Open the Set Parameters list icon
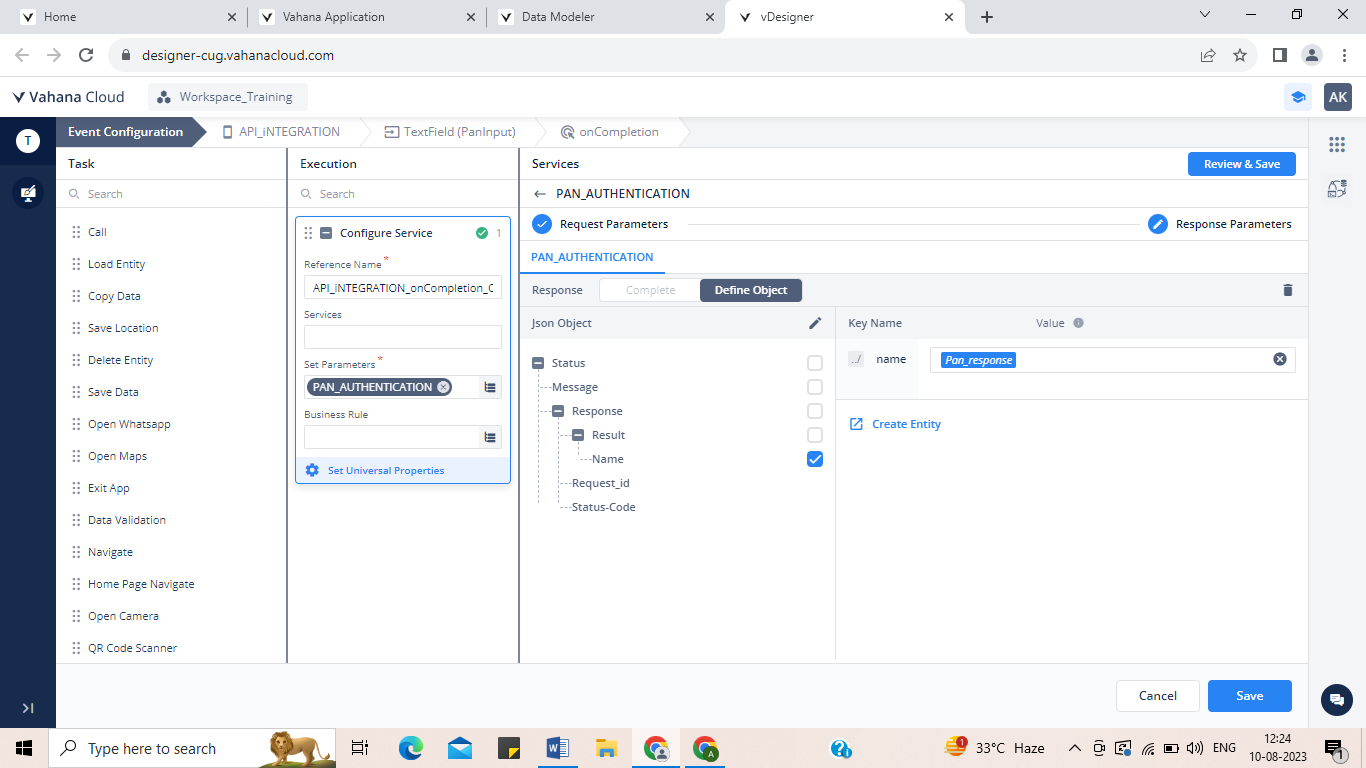Image resolution: width=1366 pixels, height=768 pixels. [x=490, y=387]
